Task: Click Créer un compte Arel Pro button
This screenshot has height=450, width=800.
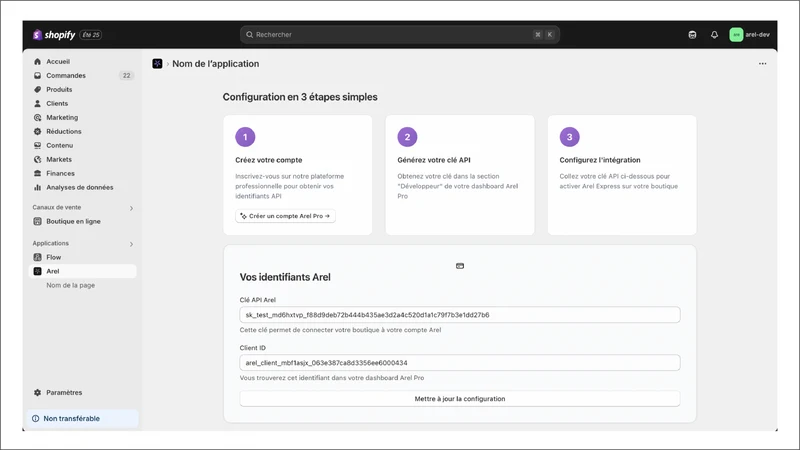Action: point(285,216)
